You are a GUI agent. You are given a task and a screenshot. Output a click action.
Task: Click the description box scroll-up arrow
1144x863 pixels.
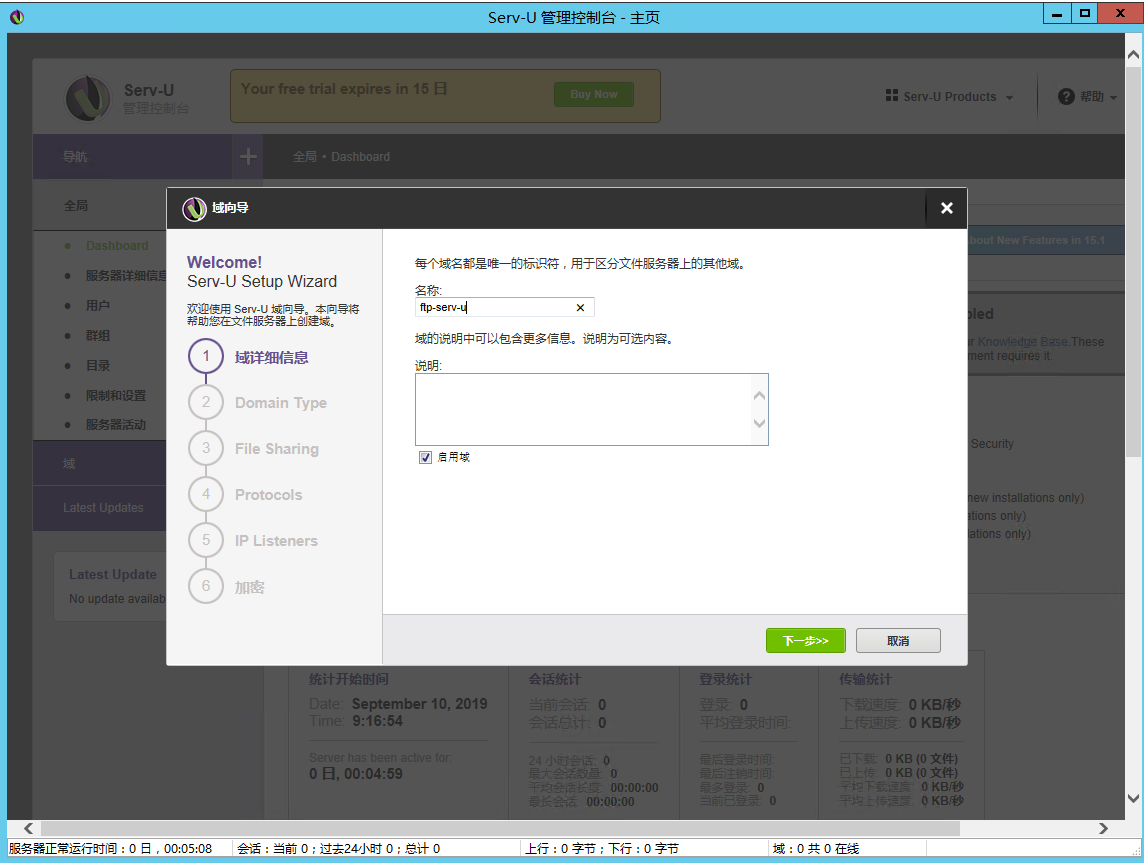pos(759,395)
